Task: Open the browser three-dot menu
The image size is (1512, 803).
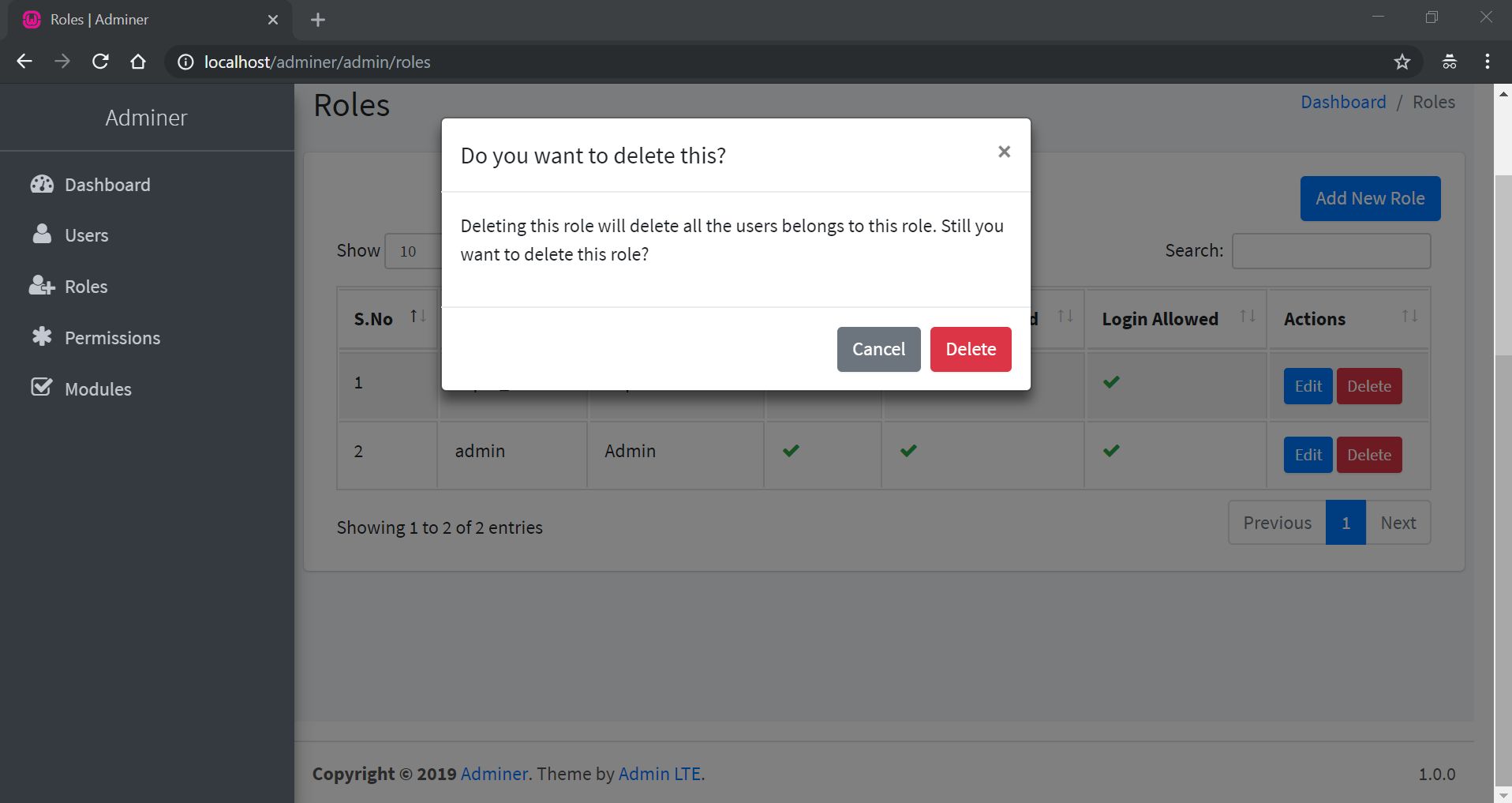Action: click(1487, 62)
